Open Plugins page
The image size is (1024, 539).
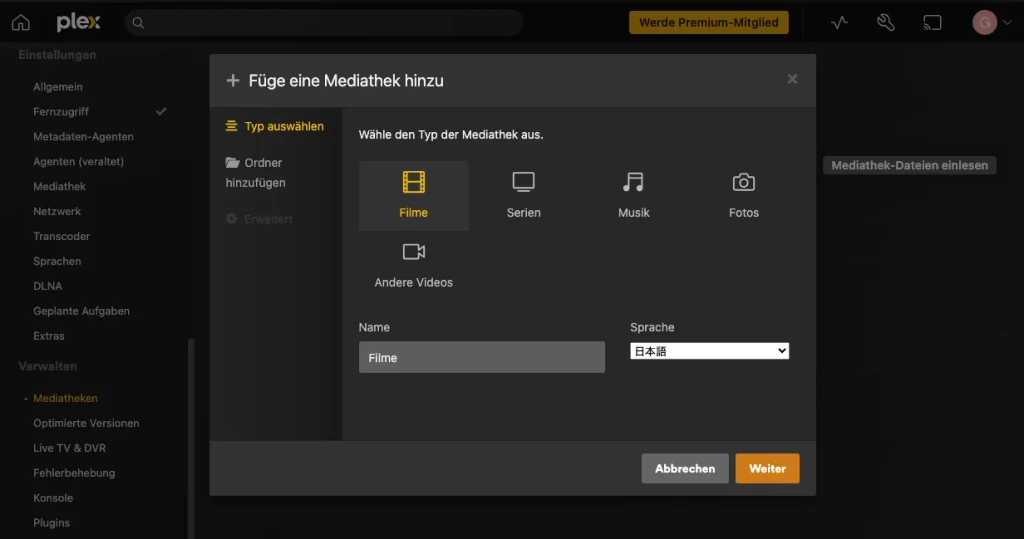[52, 523]
